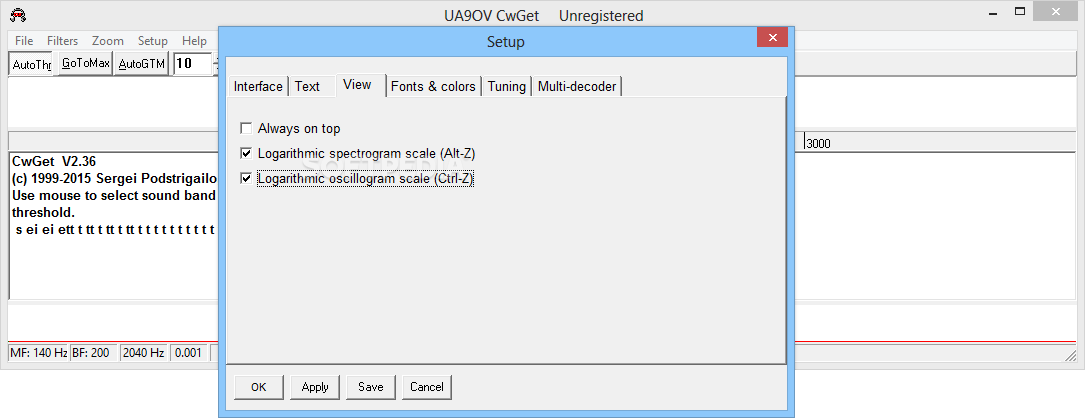Open the File menu
This screenshot has height=418, width=1085.
24,41
